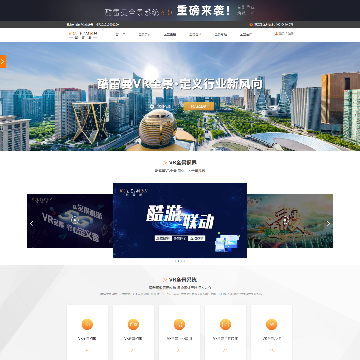Open the illustrated landscape slide on carousel right
Viewport: 360px width, 360px height.
(x=290, y=221)
